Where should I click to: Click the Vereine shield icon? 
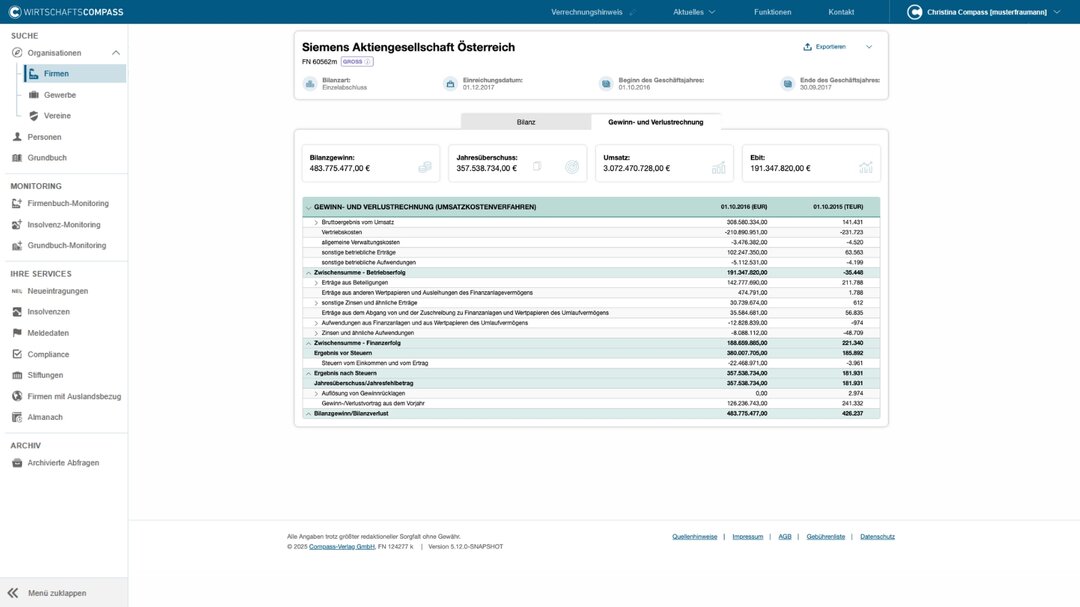tap(33, 116)
